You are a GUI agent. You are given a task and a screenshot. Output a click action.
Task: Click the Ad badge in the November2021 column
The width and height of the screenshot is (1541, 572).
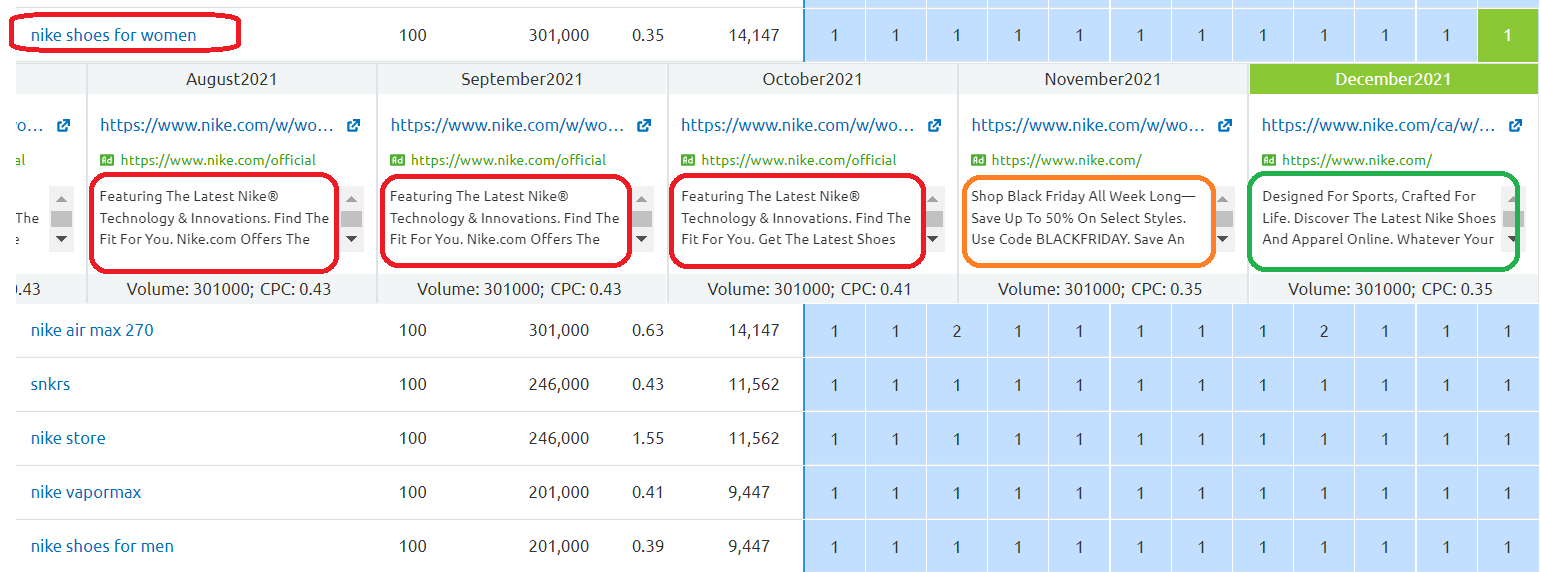click(978, 160)
